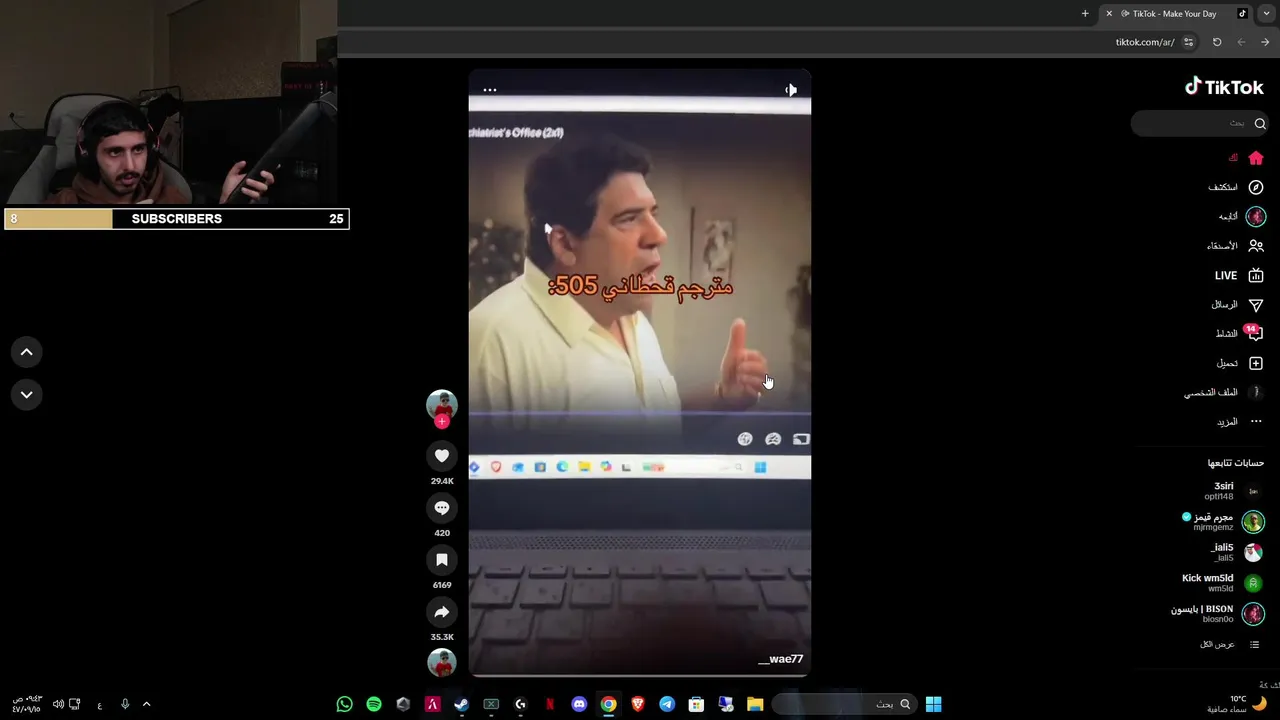Screen dimensions: 1280x720
Task: Open Netflix from the taskbar
Action: click(549, 704)
